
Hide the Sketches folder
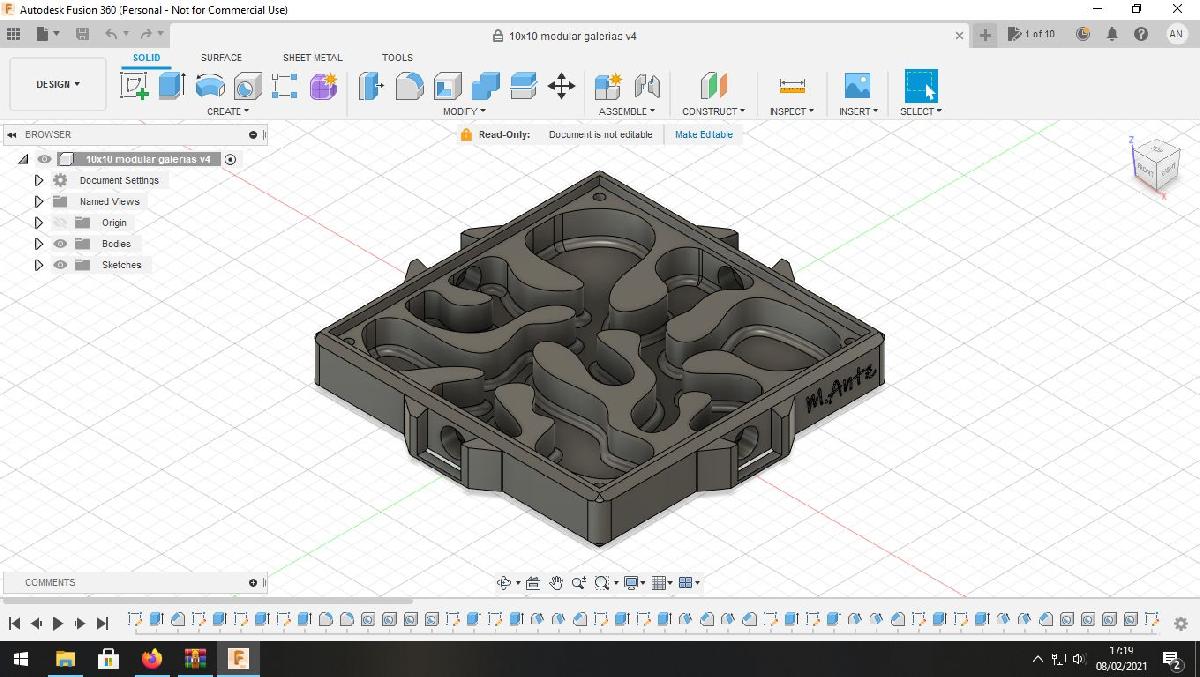(60, 265)
